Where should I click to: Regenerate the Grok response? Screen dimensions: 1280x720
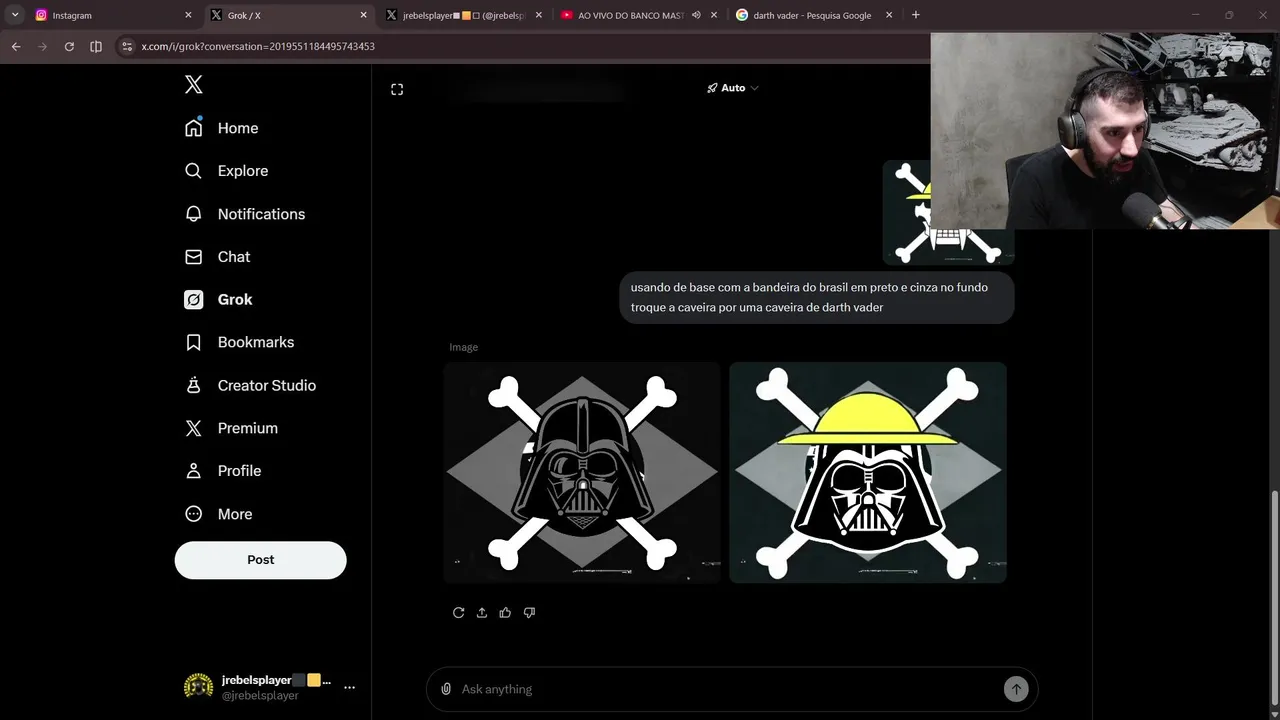(458, 612)
